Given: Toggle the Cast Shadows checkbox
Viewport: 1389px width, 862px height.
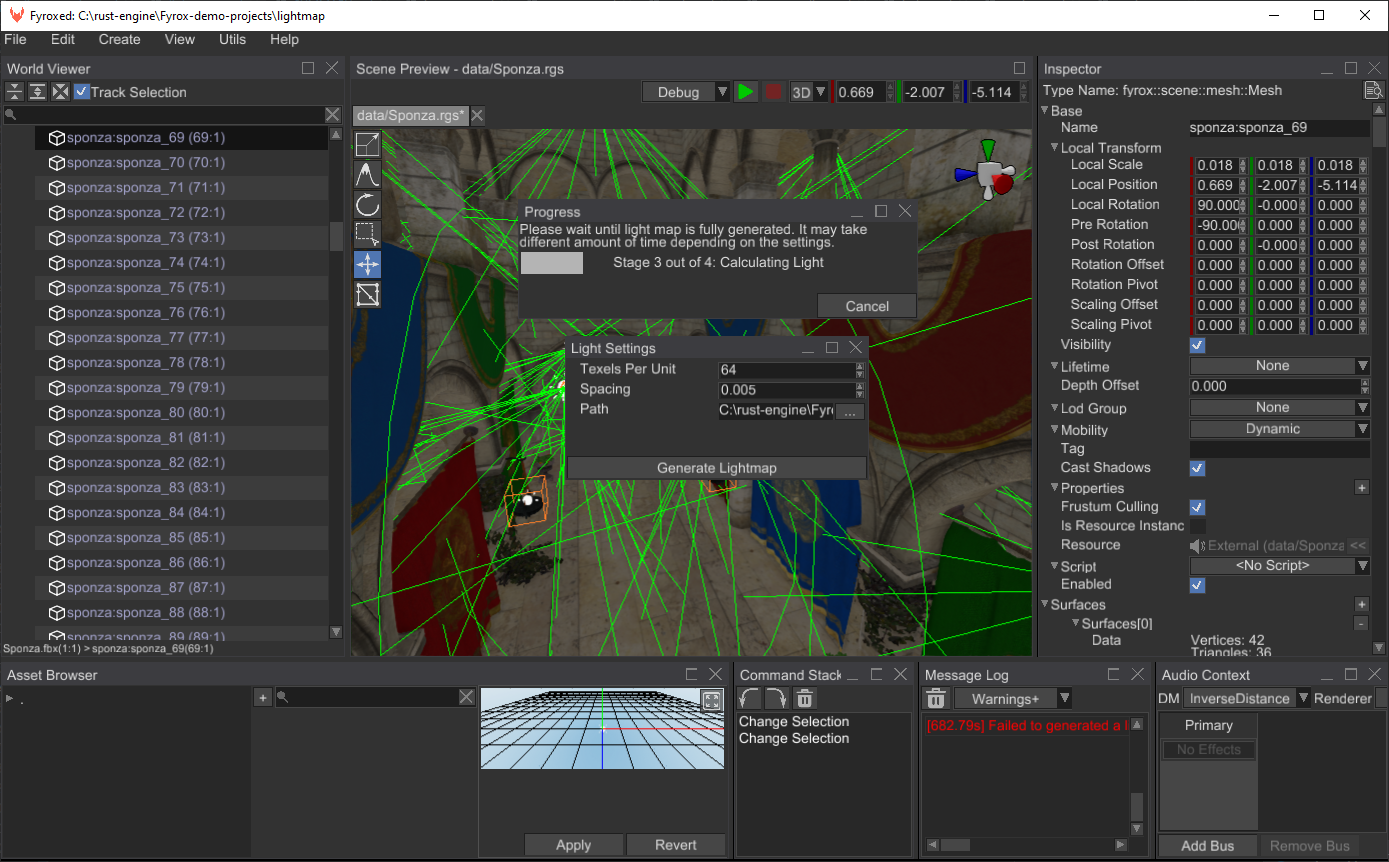Looking at the screenshot, I should click(1197, 468).
